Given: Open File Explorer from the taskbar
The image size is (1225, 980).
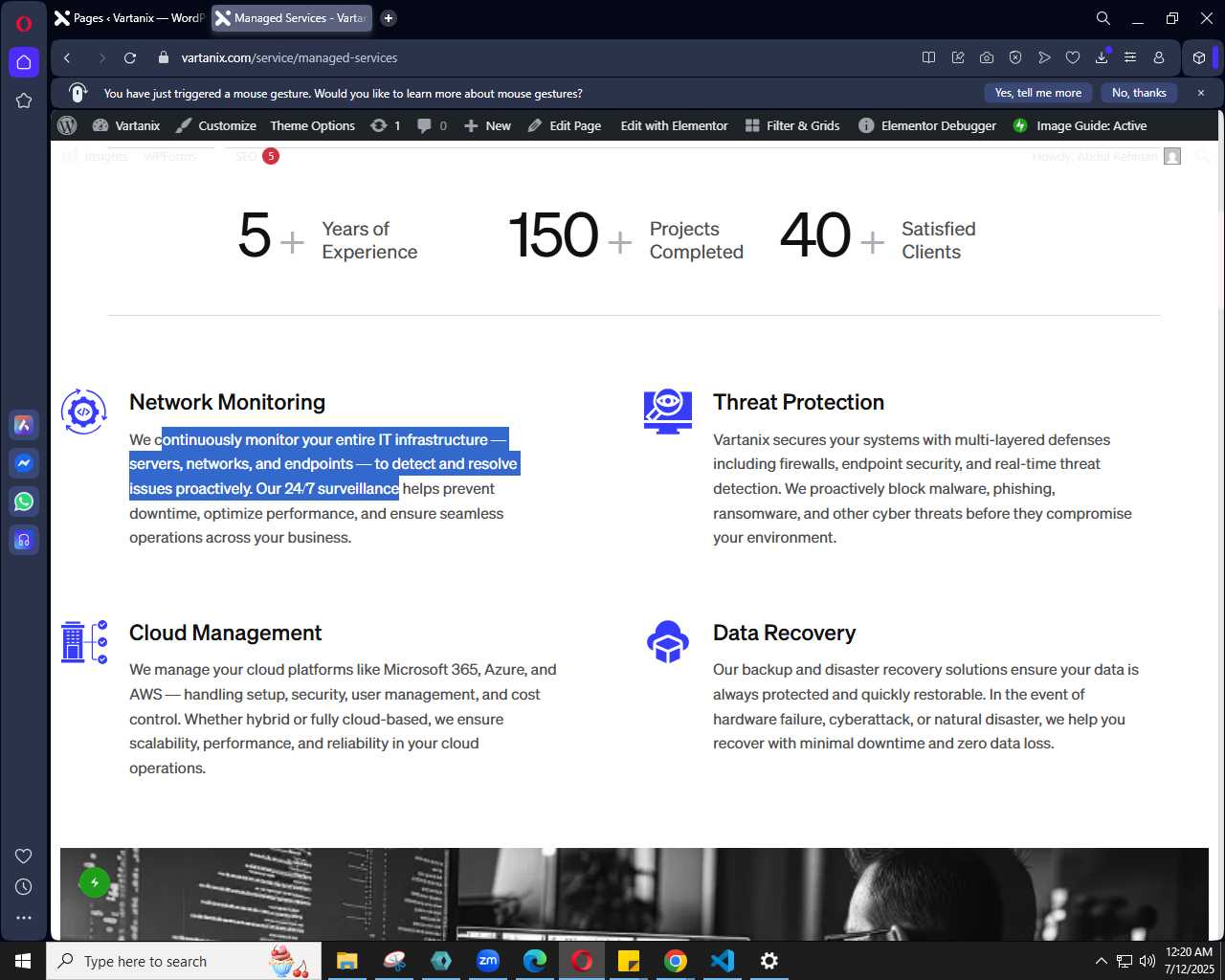Looking at the screenshot, I should [346, 961].
